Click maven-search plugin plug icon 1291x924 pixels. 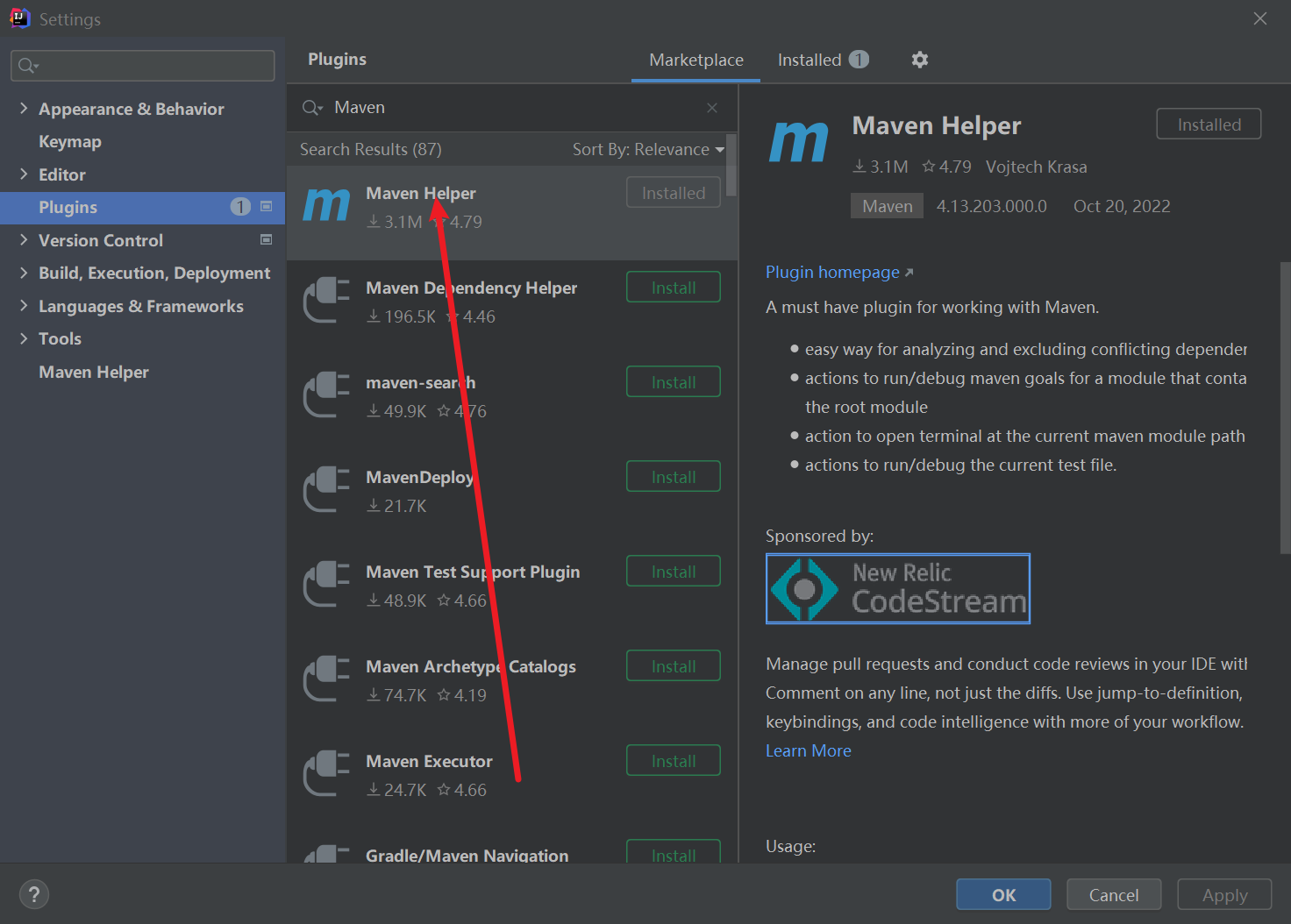pyautogui.click(x=326, y=394)
